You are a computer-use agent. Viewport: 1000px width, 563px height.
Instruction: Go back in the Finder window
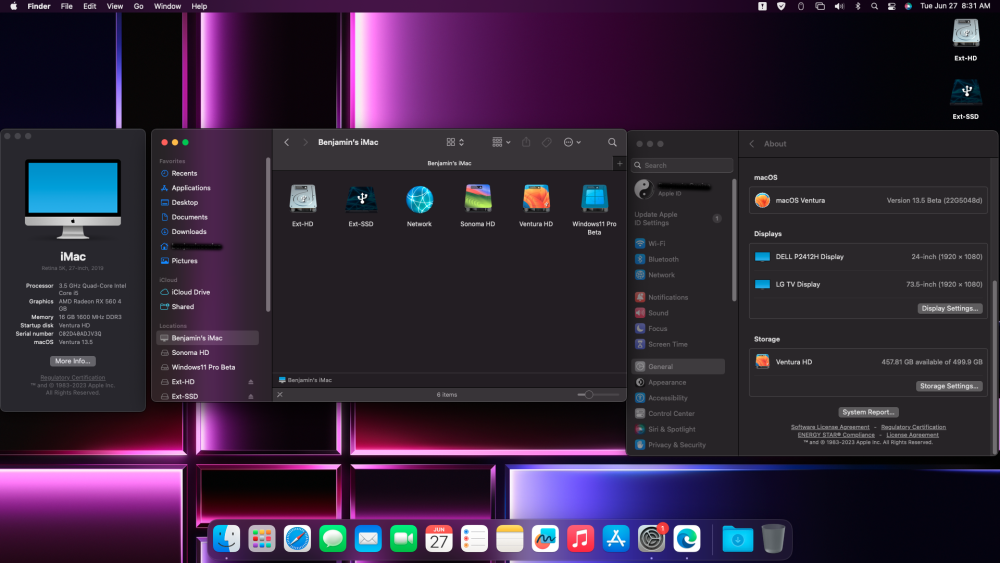286,142
